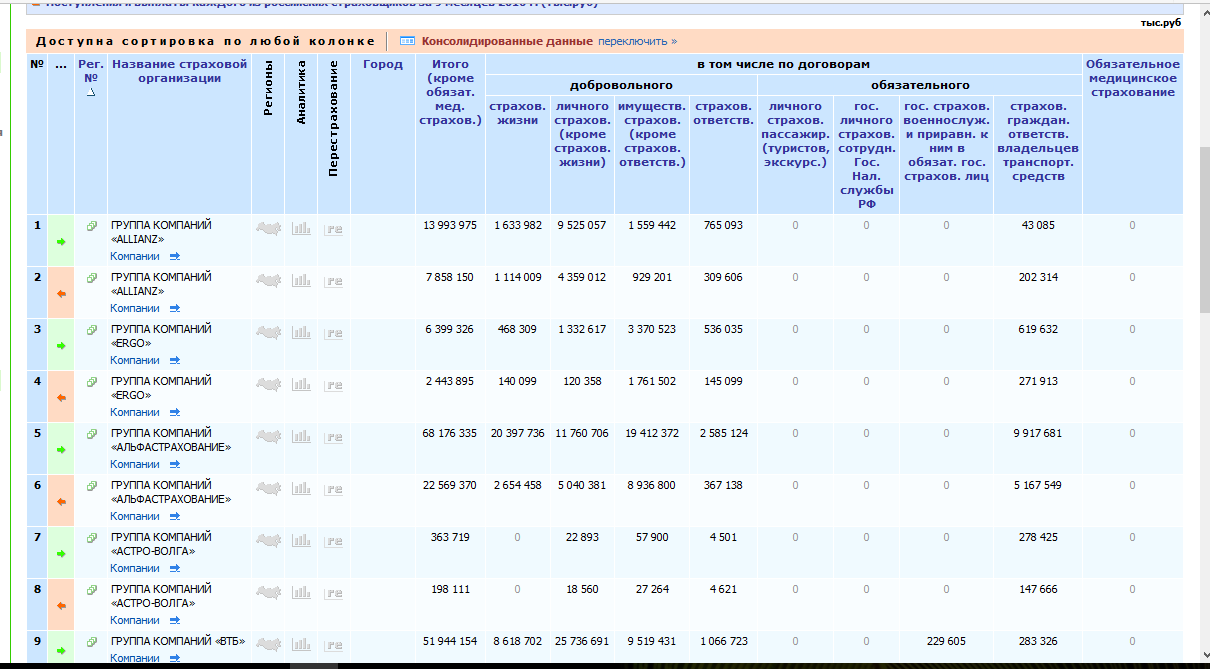Click 'переключить »' switch link
Screen dimensions: 1210x669
[x=638, y=41]
